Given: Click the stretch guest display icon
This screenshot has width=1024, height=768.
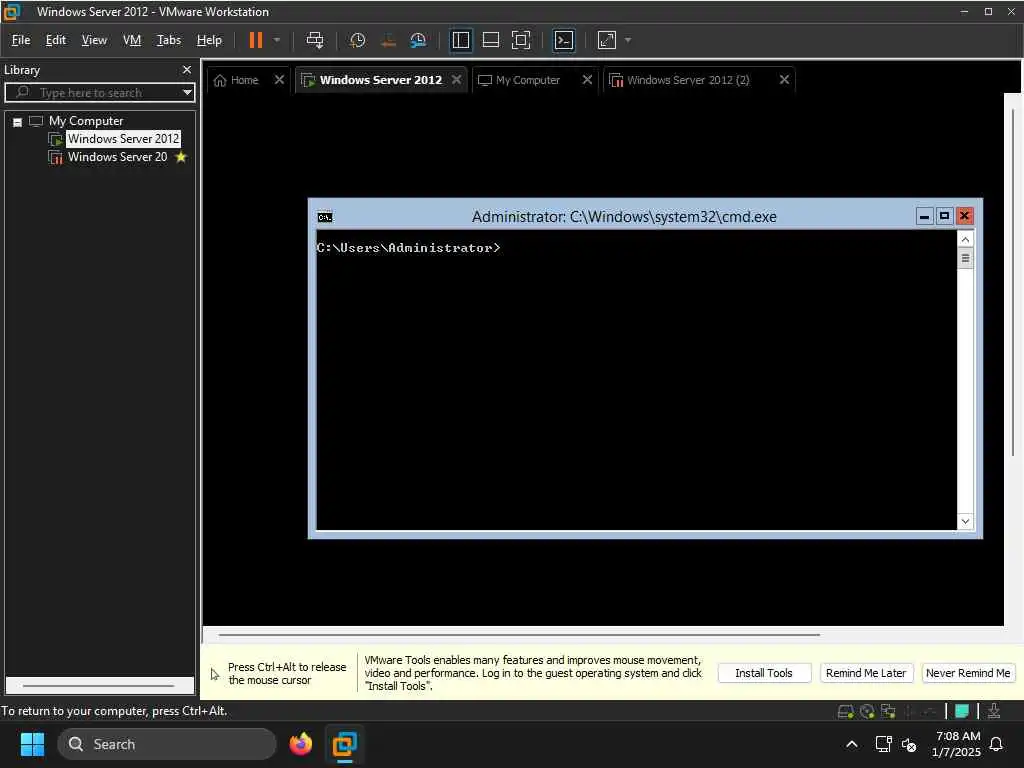Looking at the screenshot, I should (x=607, y=40).
